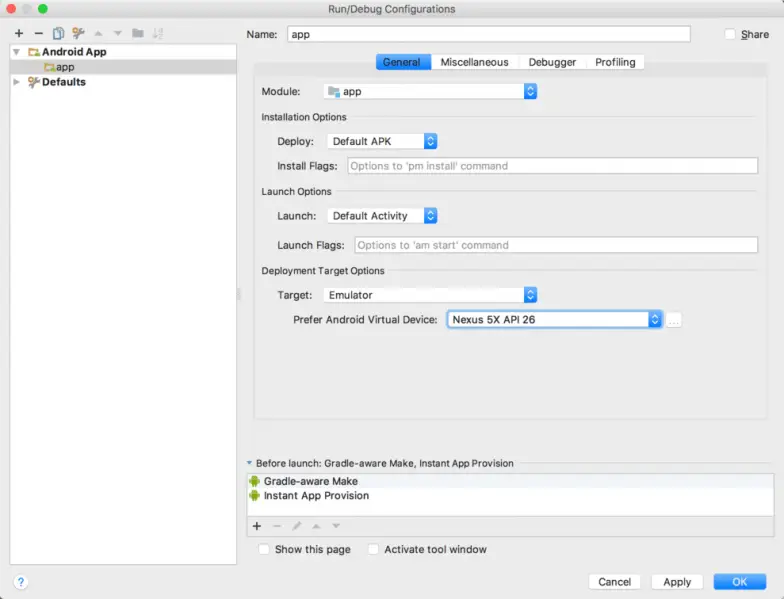Open the Deploy dropdown
784x599 pixels.
pyautogui.click(x=383, y=141)
